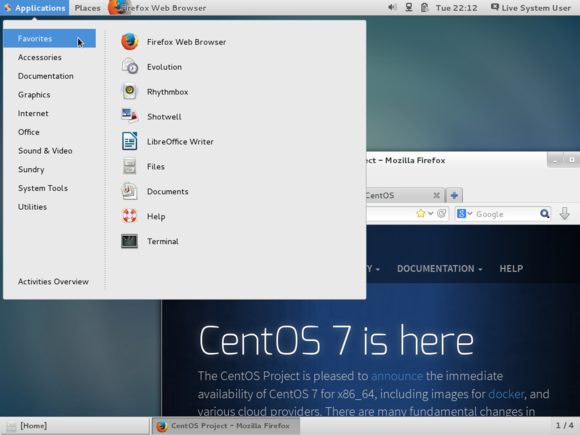Viewport: 580px width, 435px height.
Task: Select the Utilities category
Action: coord(50,207)
